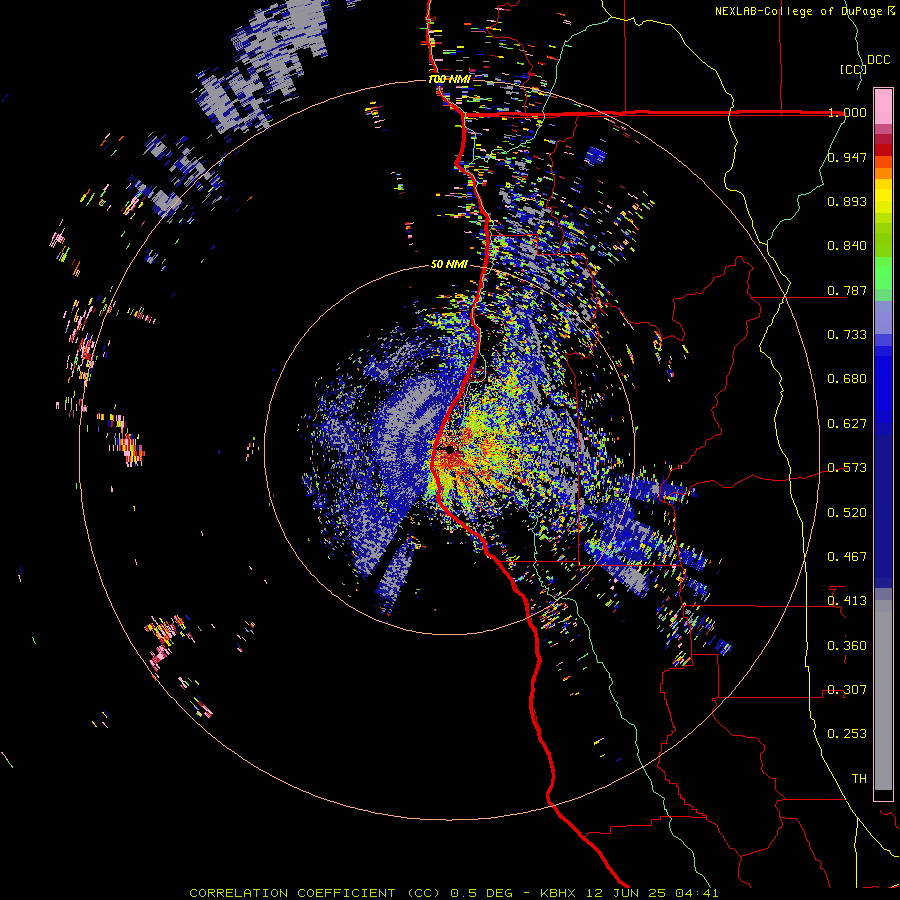Viewport: 900px width, 900px height.
Task: Click the DCC label above the color scale
Action: (879, 60)
